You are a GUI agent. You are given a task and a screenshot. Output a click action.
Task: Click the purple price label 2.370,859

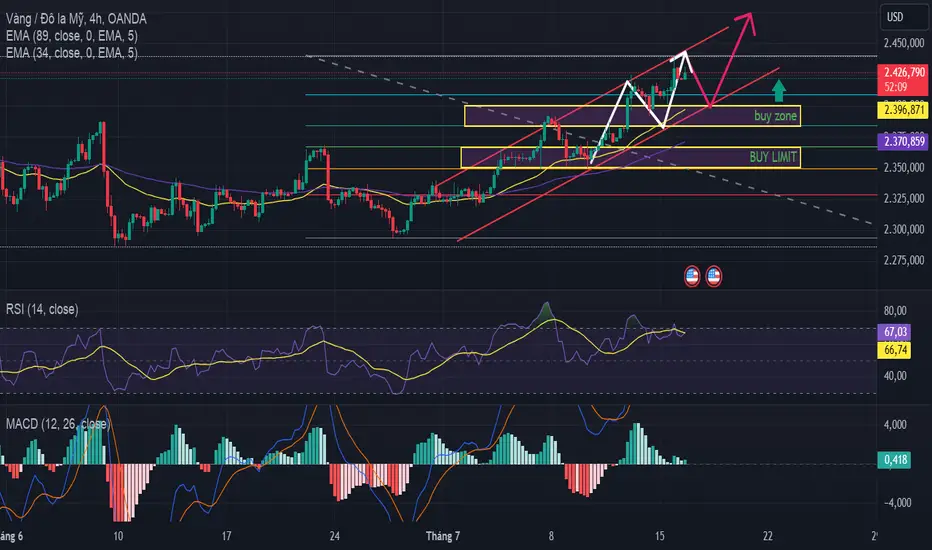coord(903,142)
